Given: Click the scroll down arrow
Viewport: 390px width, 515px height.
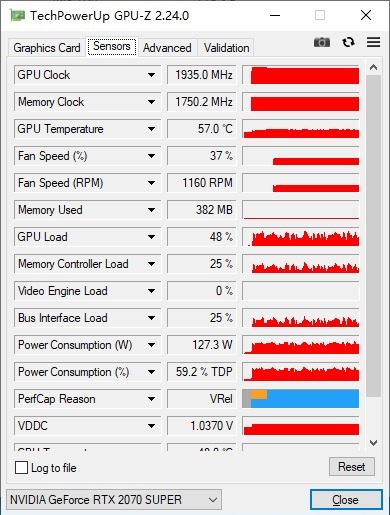Looking at the screenshot, I should (373, 443).
